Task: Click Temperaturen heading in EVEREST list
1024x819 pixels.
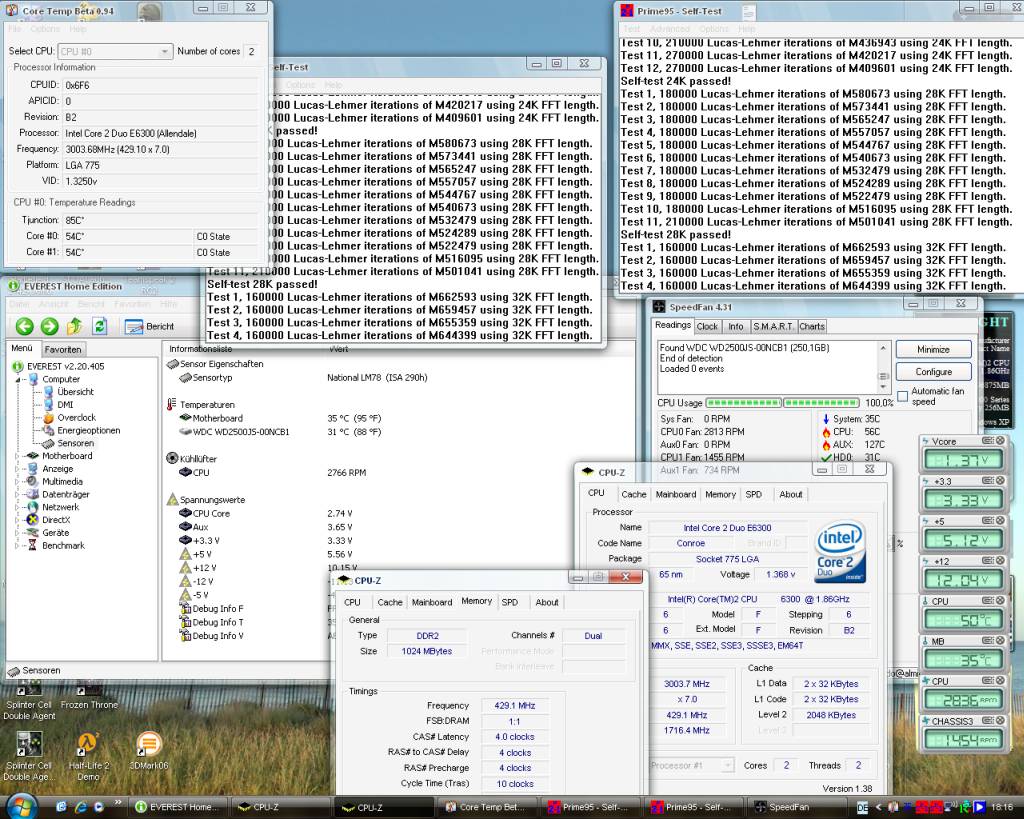Action: (207, 405)
